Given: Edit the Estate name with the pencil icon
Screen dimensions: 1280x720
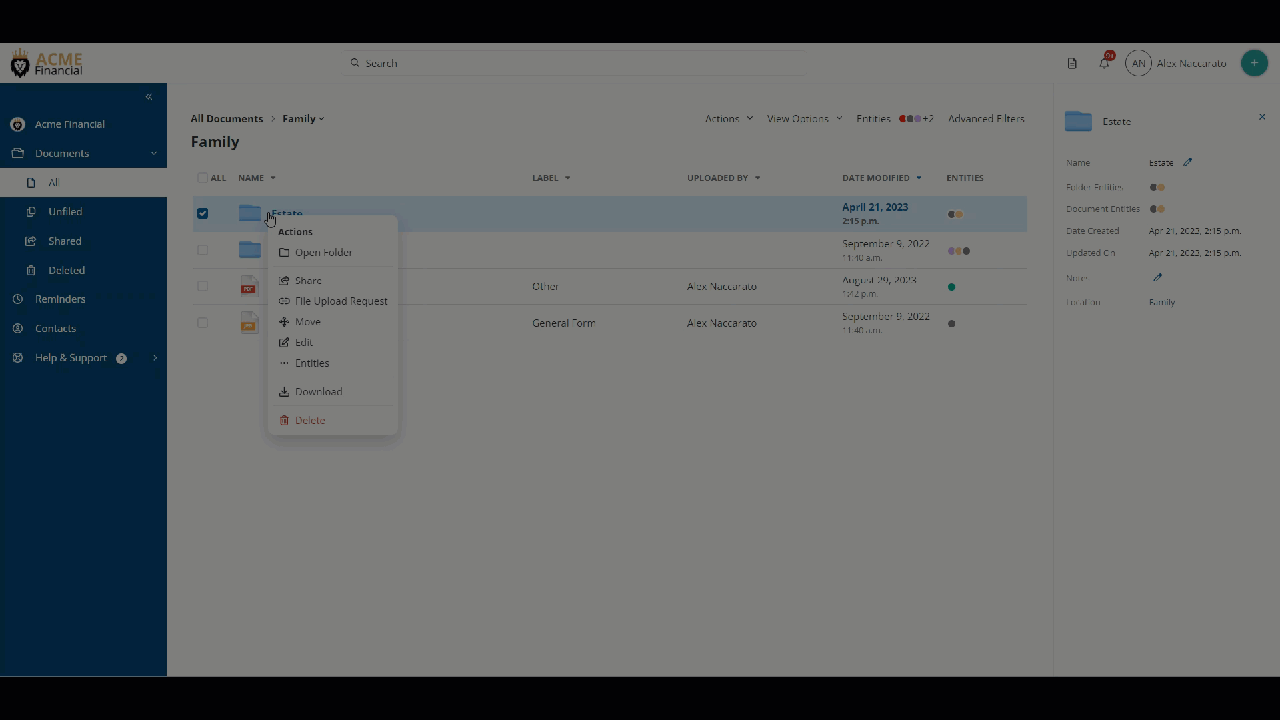Looking at the screenshot, I should tap(1188, 162).
